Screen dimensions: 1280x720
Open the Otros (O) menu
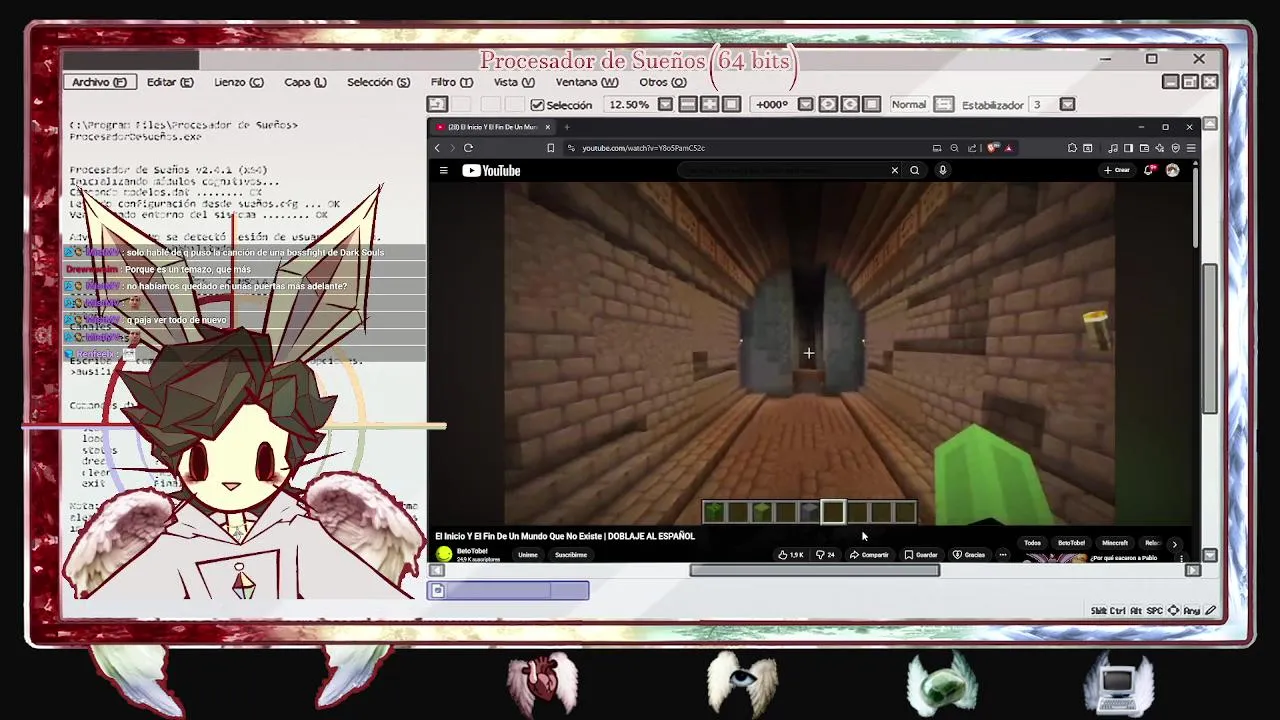pos(663,82)
